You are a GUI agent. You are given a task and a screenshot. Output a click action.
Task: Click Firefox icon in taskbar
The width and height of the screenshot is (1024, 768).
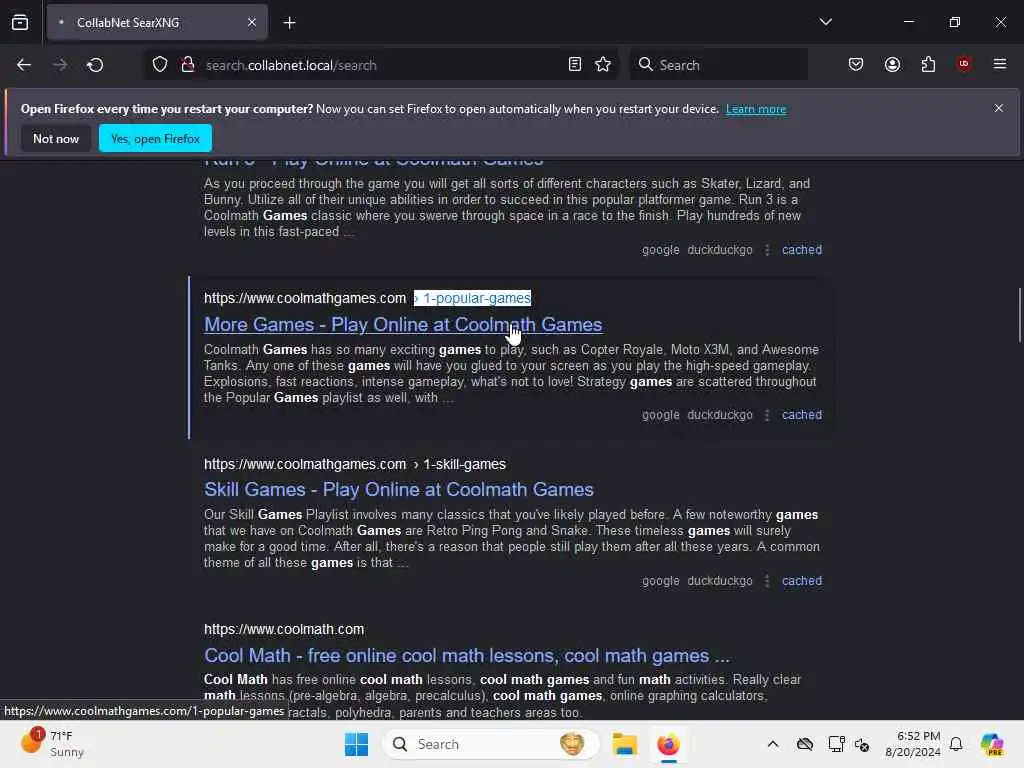coord(668,744)
